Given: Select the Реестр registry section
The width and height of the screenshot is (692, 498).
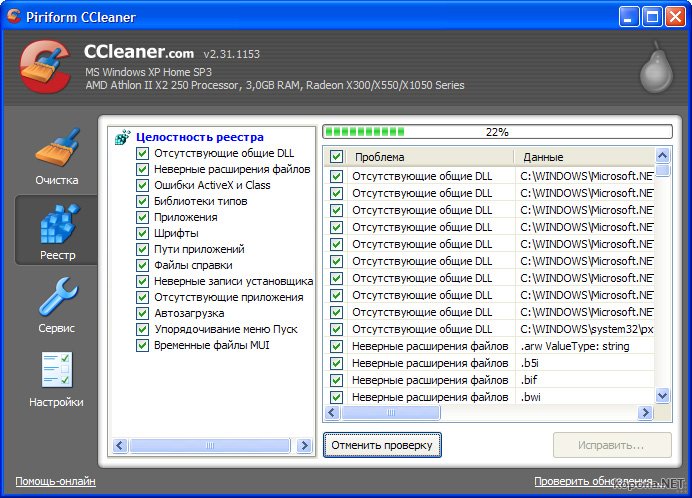Looking at the screenshot, I should tap(57, 230).
